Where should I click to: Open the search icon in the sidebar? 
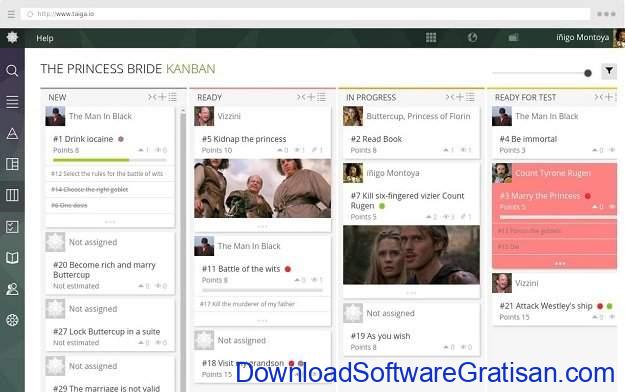tap(12, 71)
